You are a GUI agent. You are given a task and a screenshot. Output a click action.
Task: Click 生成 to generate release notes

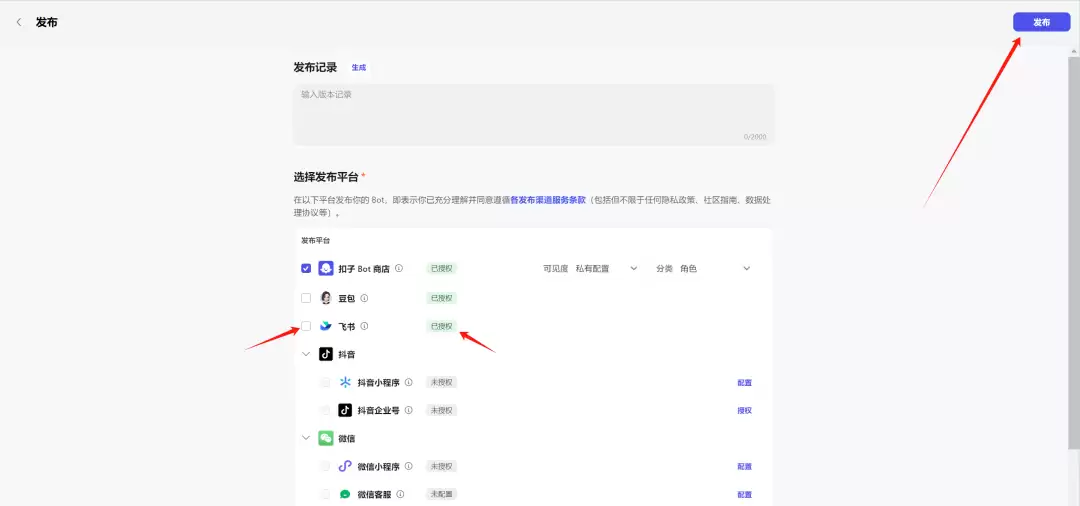click(x=359, y=67)
